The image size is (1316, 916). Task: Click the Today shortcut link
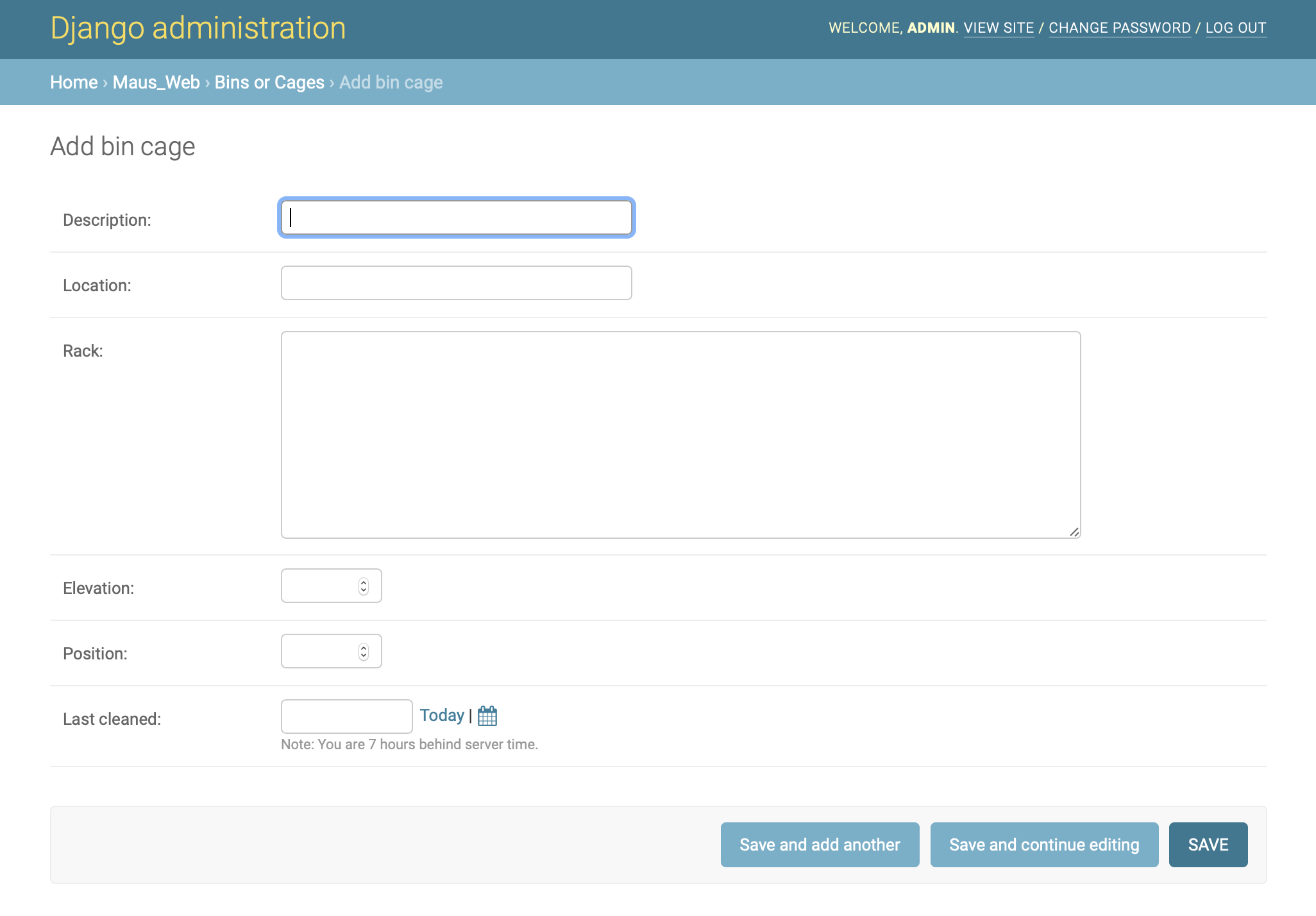[441, 715]
